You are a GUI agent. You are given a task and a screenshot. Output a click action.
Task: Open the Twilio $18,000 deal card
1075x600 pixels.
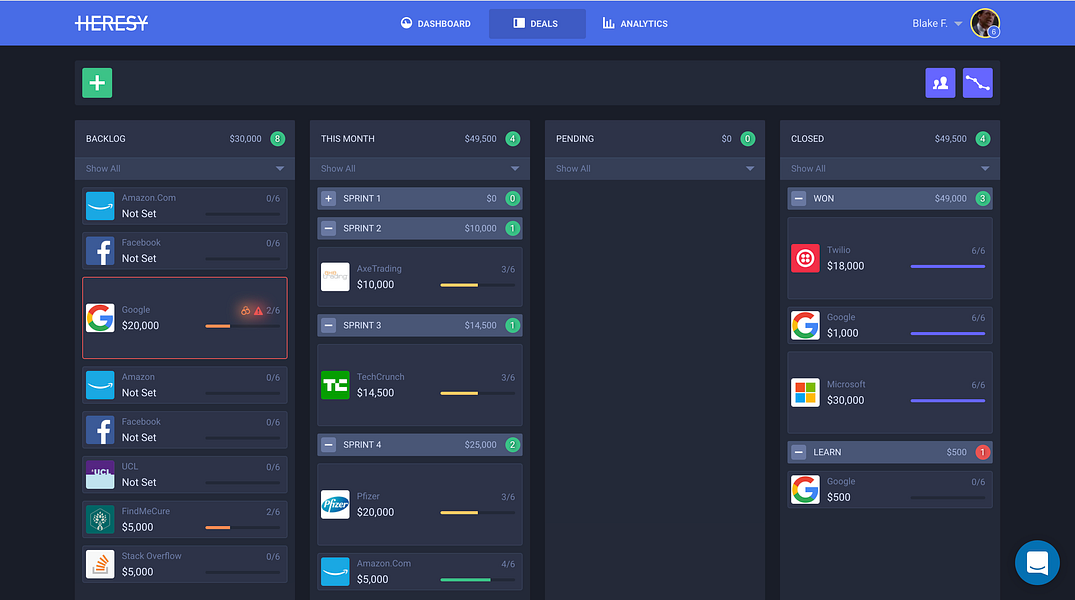click(890, 259)
